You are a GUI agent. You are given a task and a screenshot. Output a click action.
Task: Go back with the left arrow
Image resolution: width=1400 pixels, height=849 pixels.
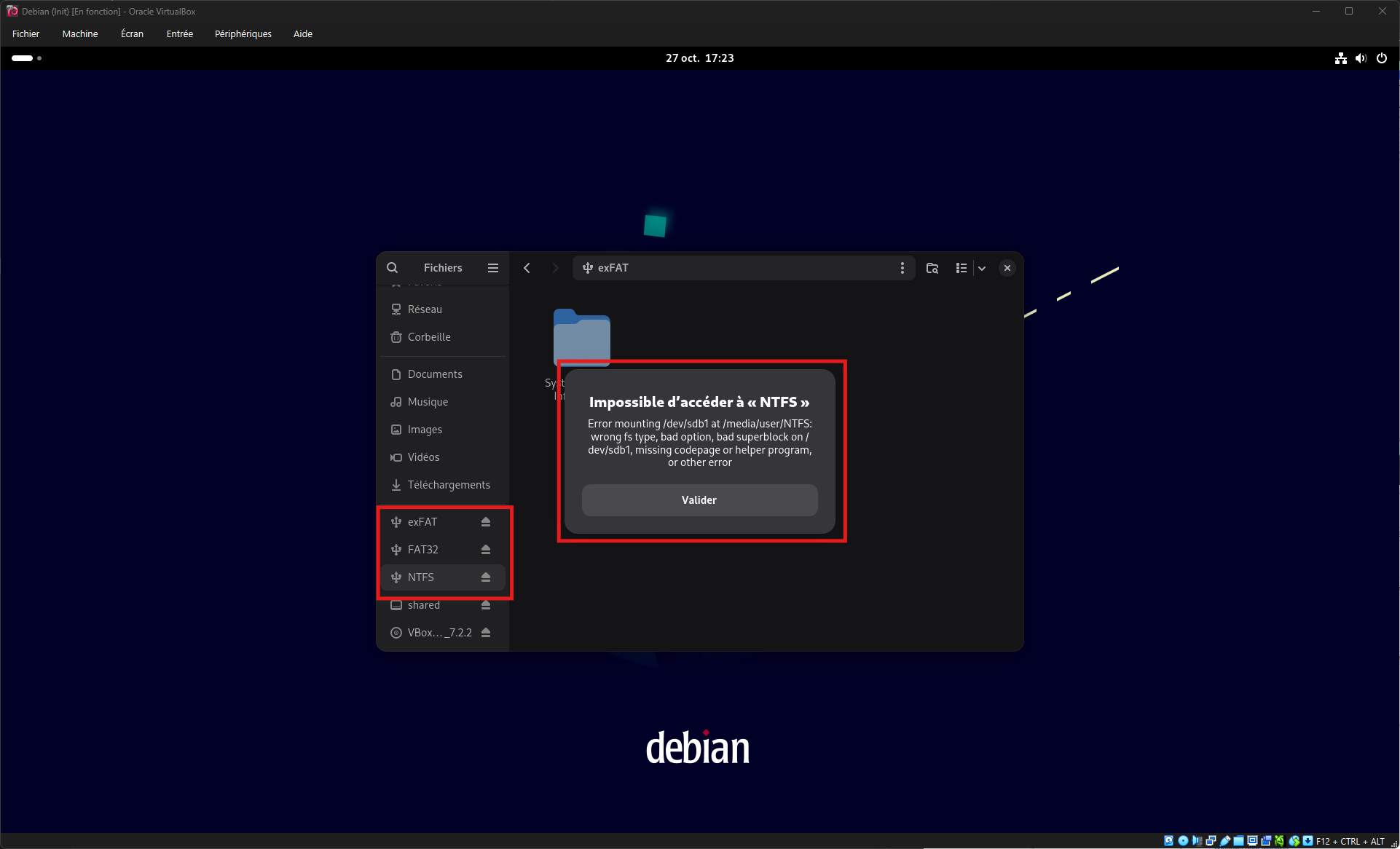pos(527,268)
